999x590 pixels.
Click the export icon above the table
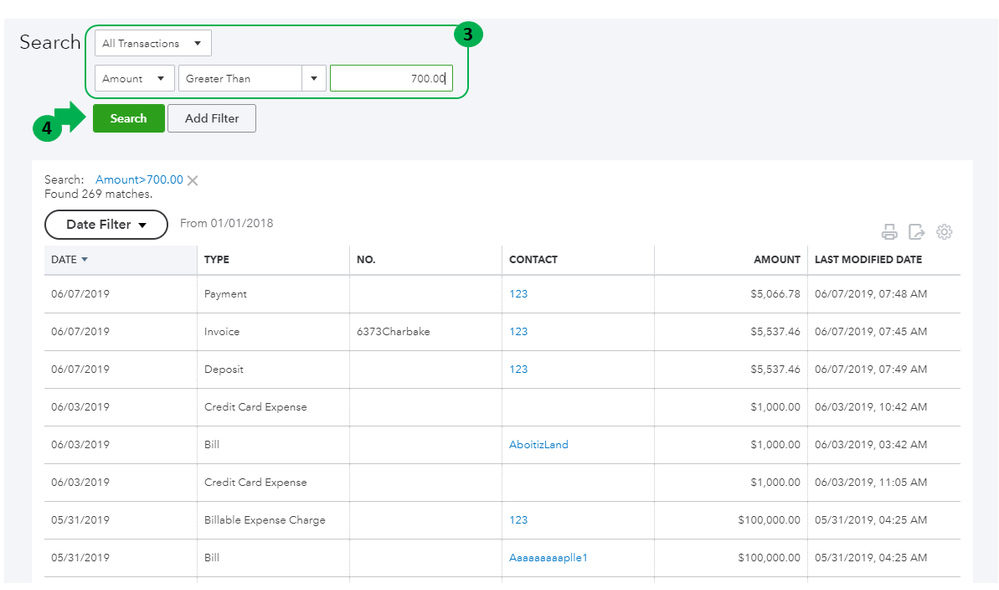tap(916, 232)
